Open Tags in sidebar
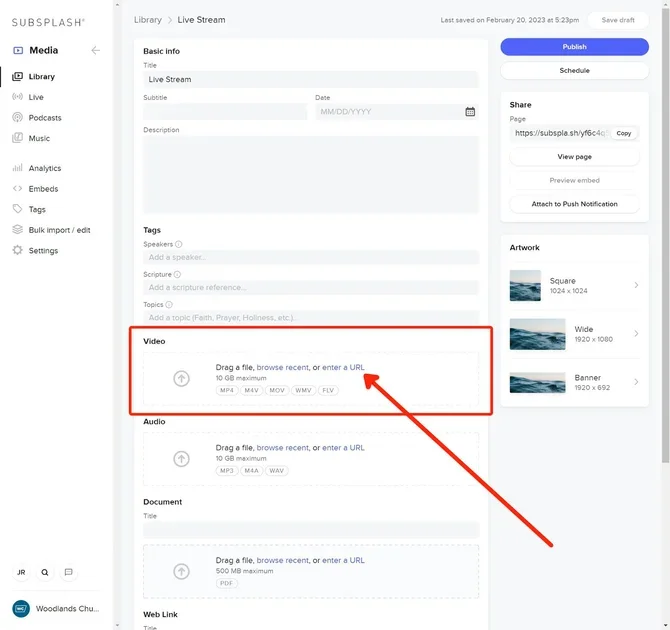 [x=37, y=209]
